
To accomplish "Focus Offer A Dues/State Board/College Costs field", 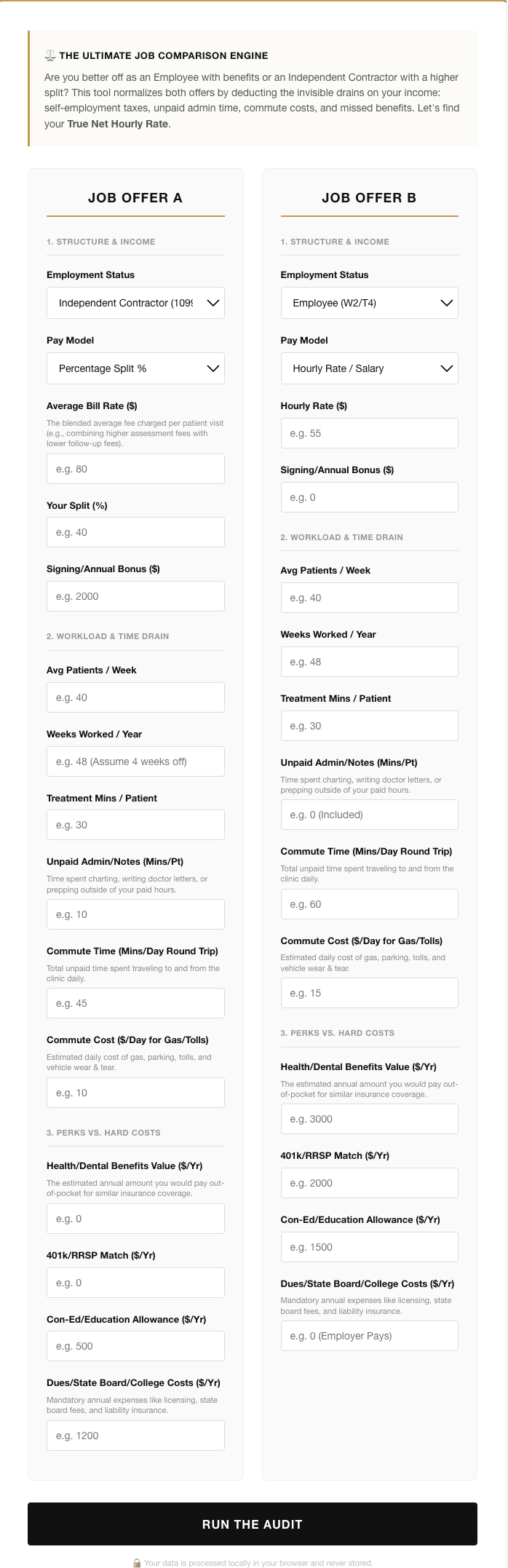I will pos(135,1436).
